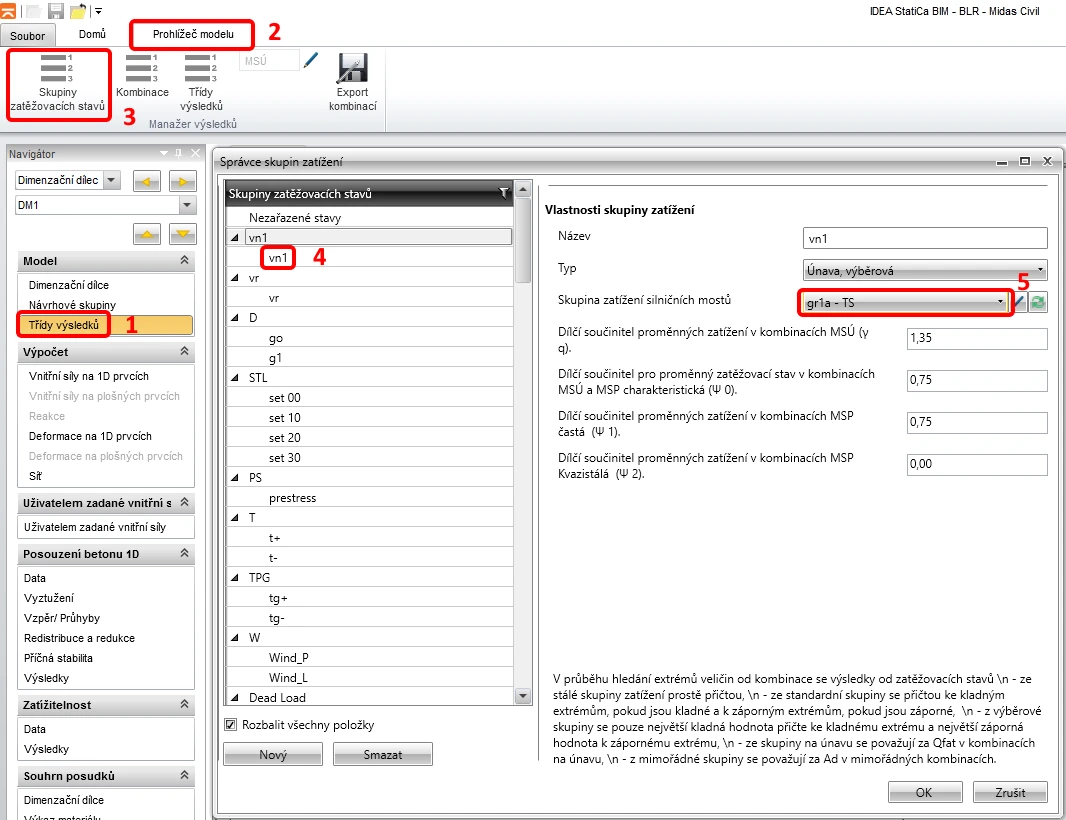Open the Typ dropdown Únava, výběrová
Viewport: 1066px width, 820px height.
[925, 270]
